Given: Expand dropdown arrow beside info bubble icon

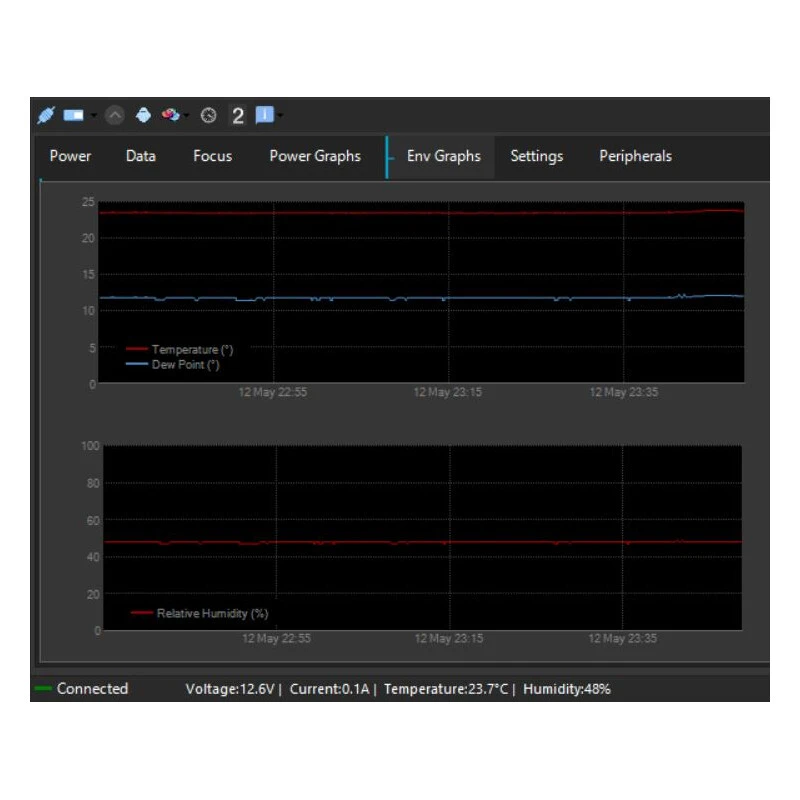Looking at the screenshot, I should click(281, 115).
